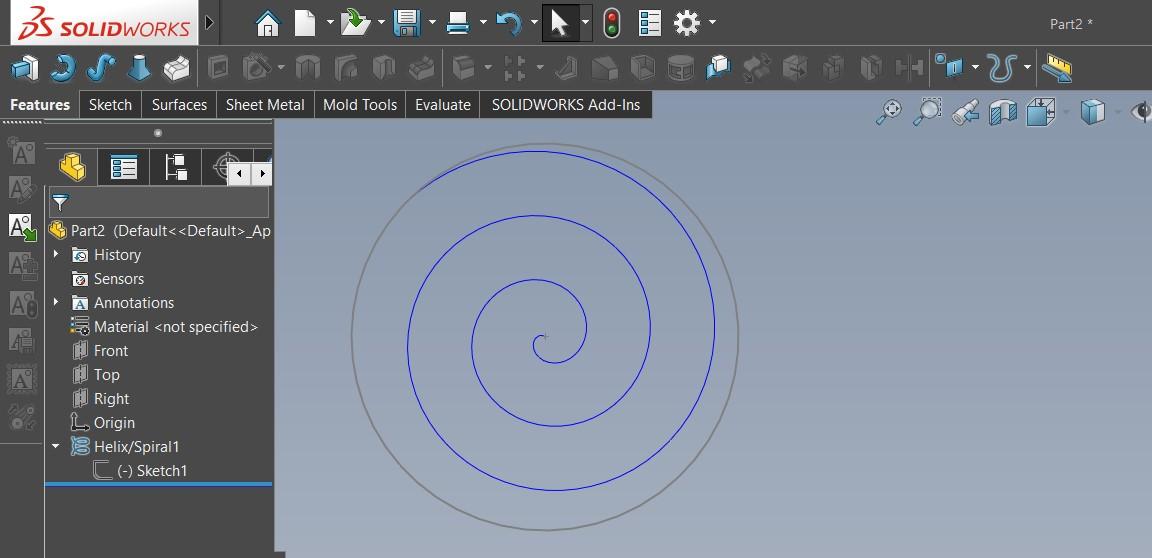This screenshot has width=1152, height=558.
Task: Pick the Lofted Cut tool
Action: 384,68
